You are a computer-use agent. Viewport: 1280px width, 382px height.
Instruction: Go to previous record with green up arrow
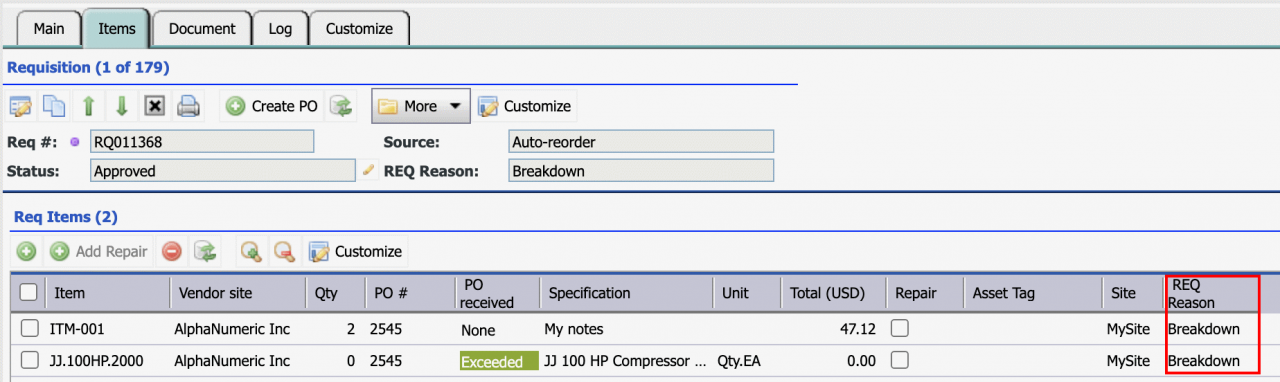88,106
